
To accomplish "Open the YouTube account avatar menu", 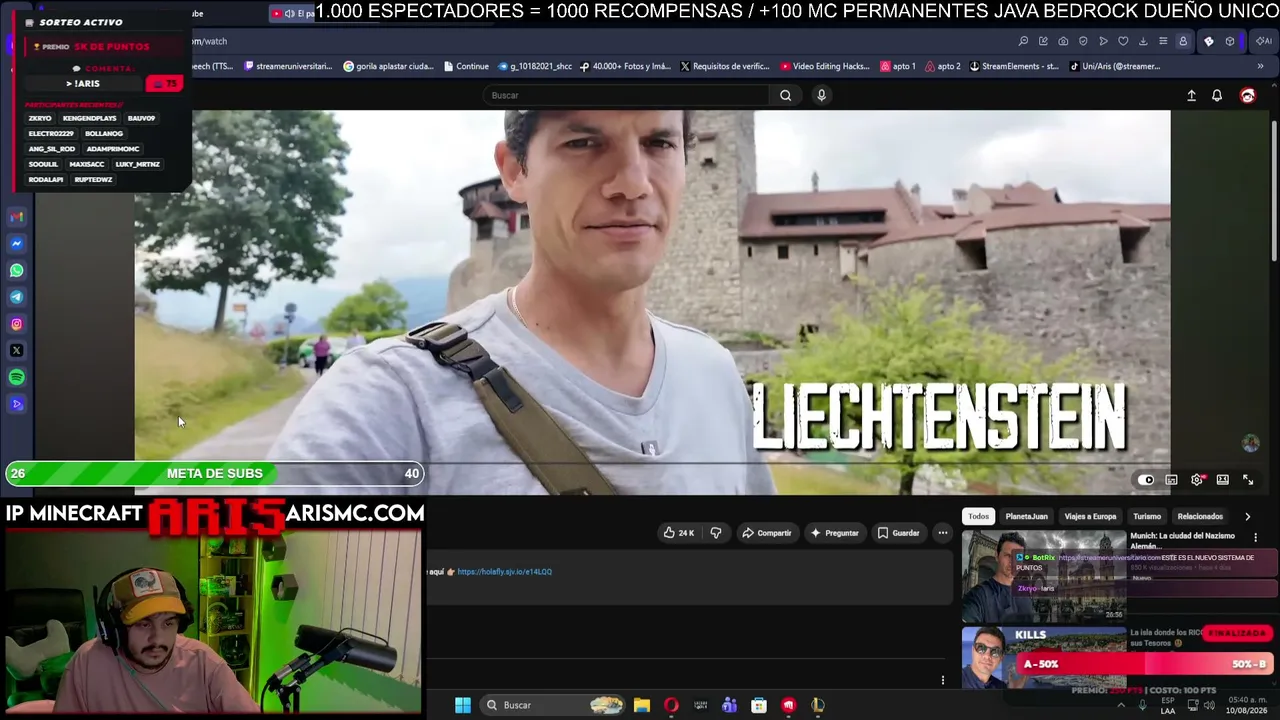I will point(1247,95).
